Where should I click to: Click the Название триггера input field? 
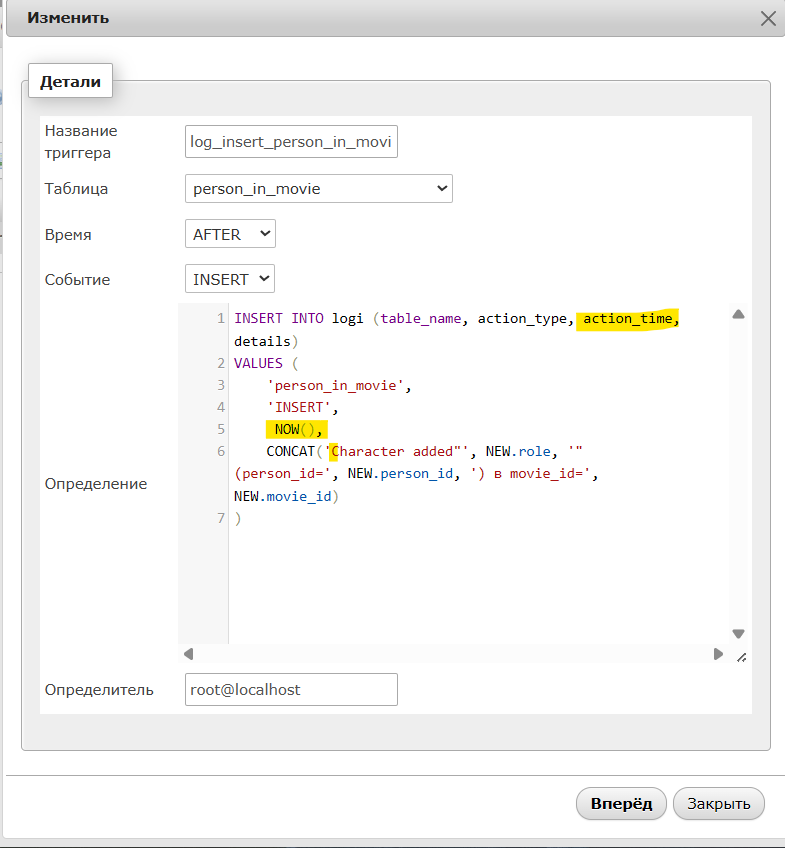point(291,142)
